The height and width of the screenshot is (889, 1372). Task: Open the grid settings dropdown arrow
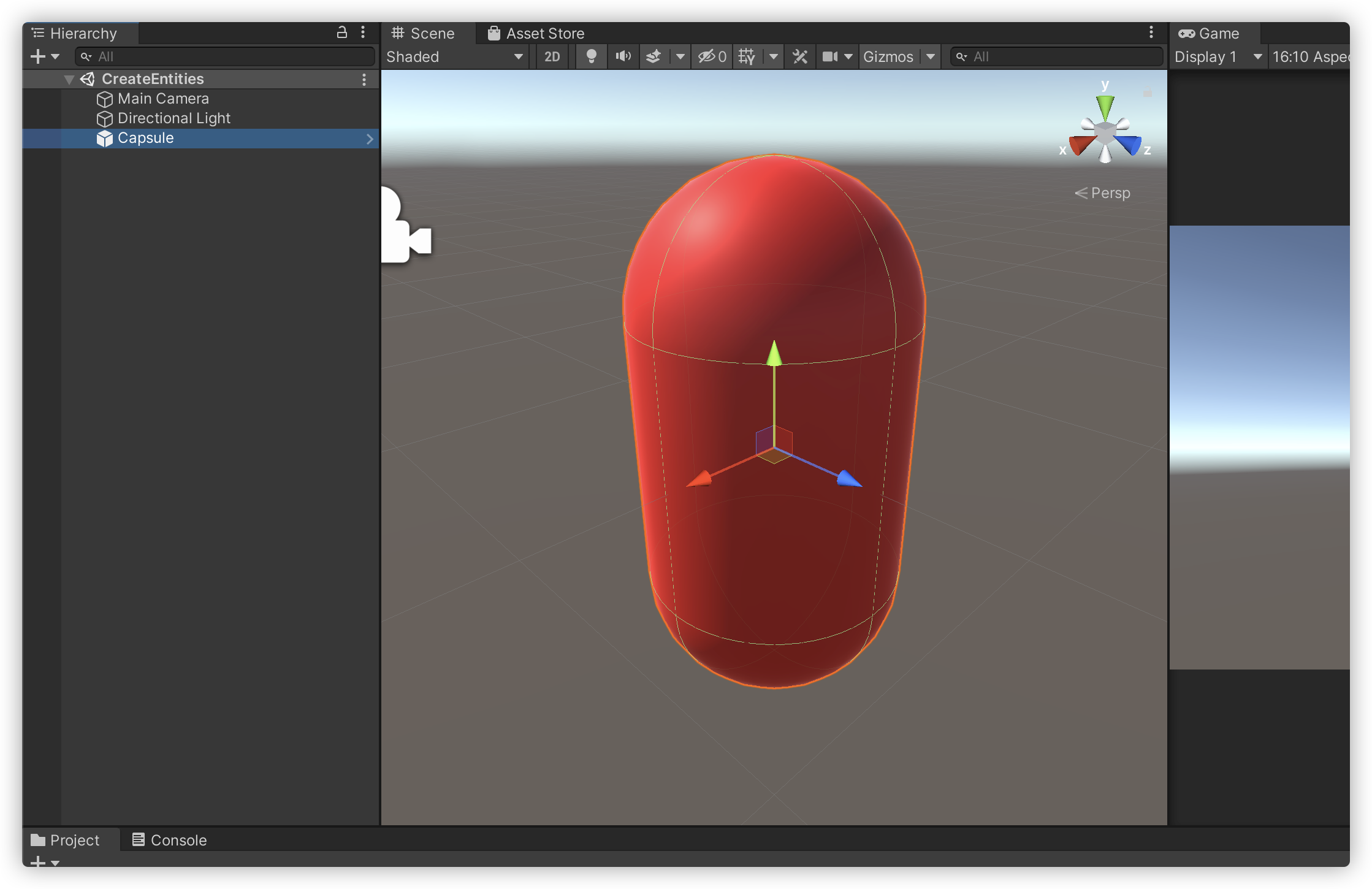773,56
